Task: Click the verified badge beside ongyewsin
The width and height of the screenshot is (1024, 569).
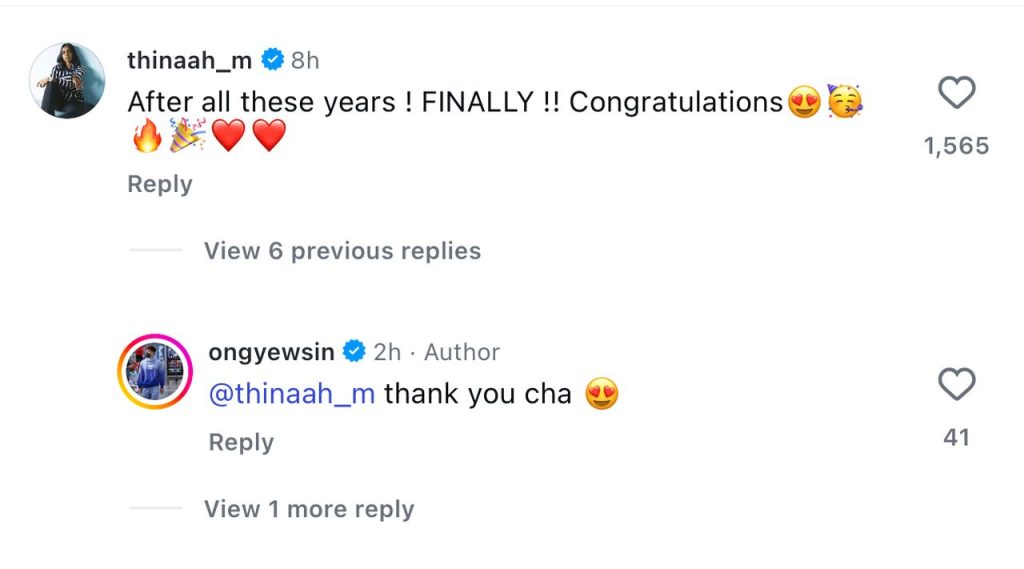Action: [x=353, y=352]
